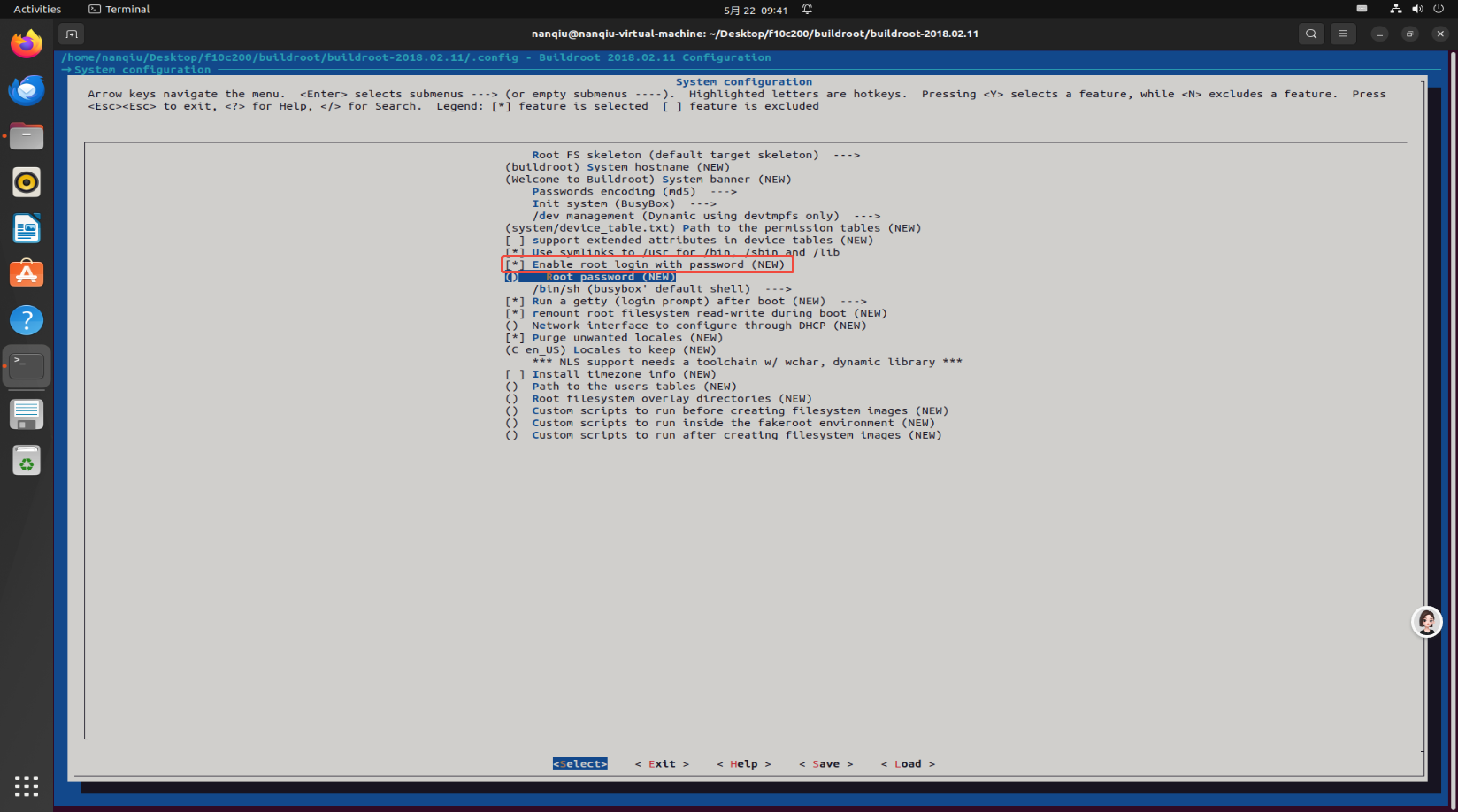Image resolution: width=1458 pixels, height=812 pixels.
Task: Click the power icon in system tray
Action: pos(1439,9)
